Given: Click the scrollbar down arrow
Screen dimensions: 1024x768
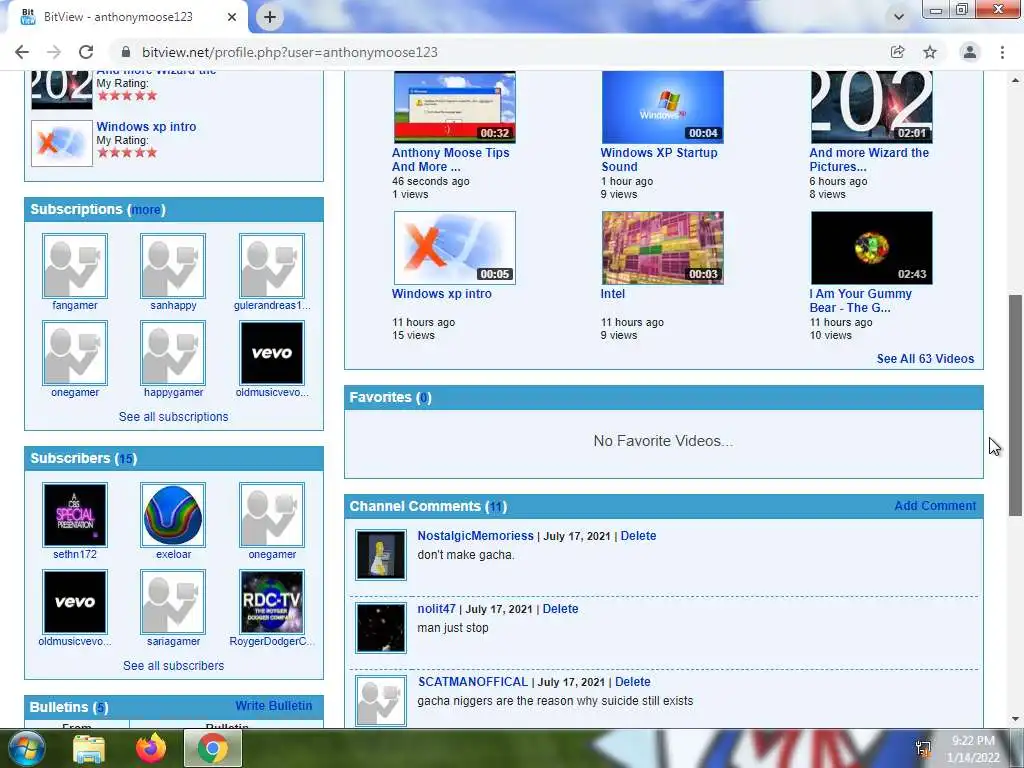Looking at the screenshot, I should point(1016,719).
